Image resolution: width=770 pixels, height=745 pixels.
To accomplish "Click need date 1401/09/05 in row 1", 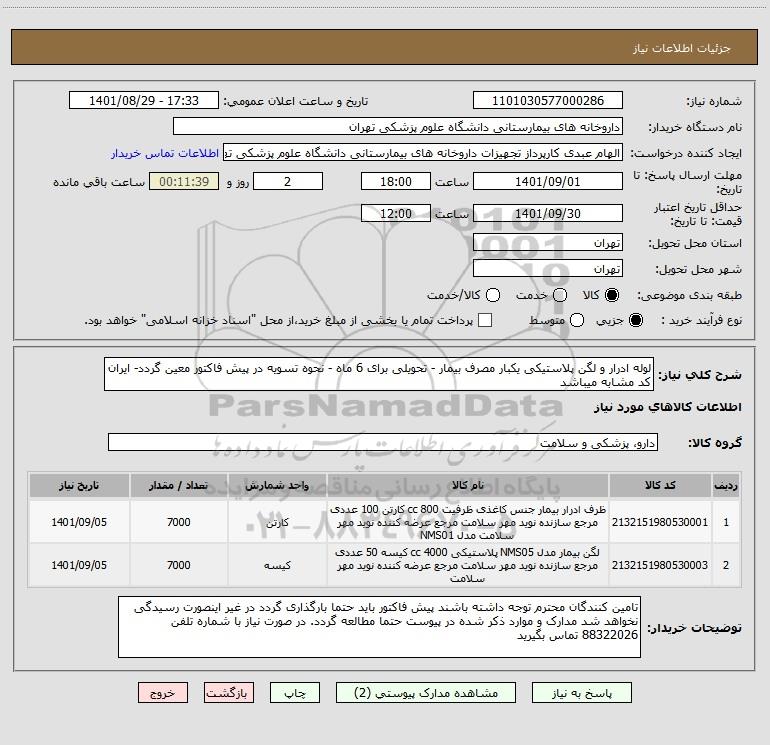I will (x=79, y=522).
